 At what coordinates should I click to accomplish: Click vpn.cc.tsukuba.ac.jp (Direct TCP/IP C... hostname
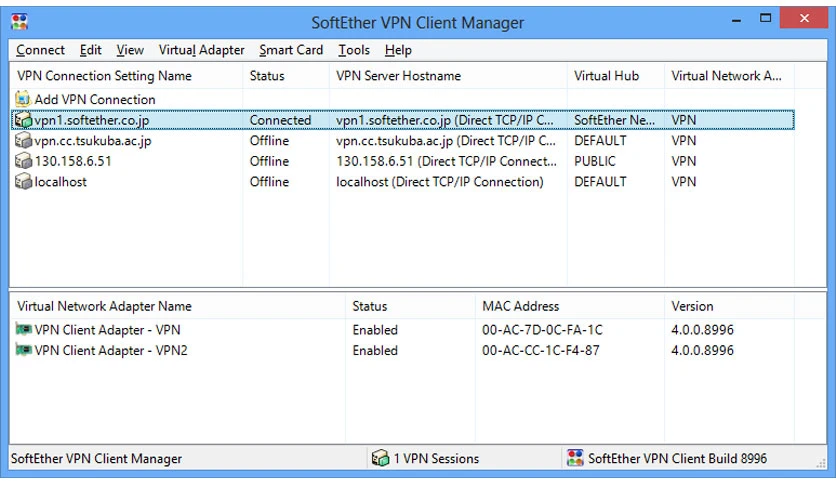(446, 141)
